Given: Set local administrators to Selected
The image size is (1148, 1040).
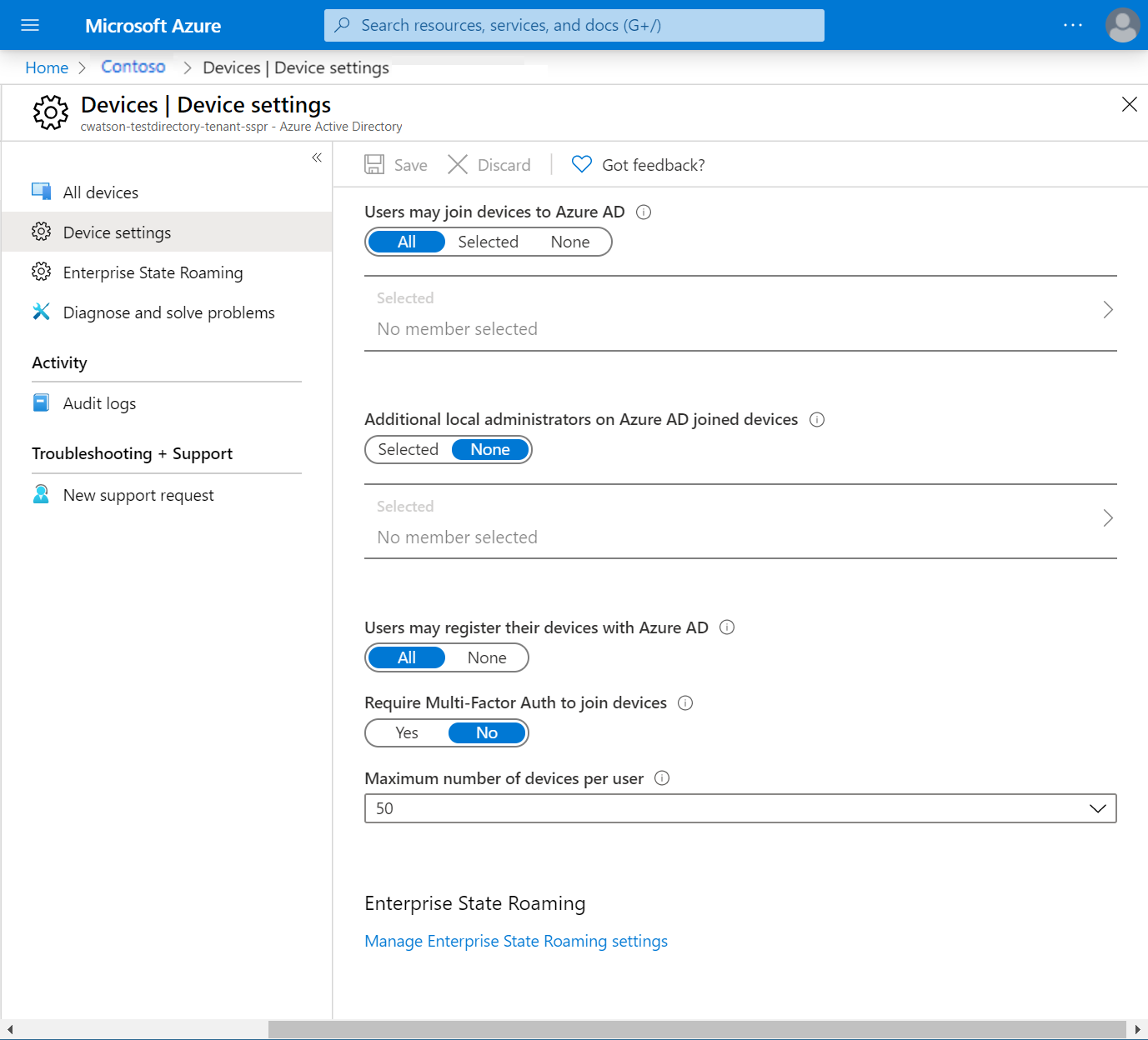Looking at the screenshot, I should tap(409, 449).
